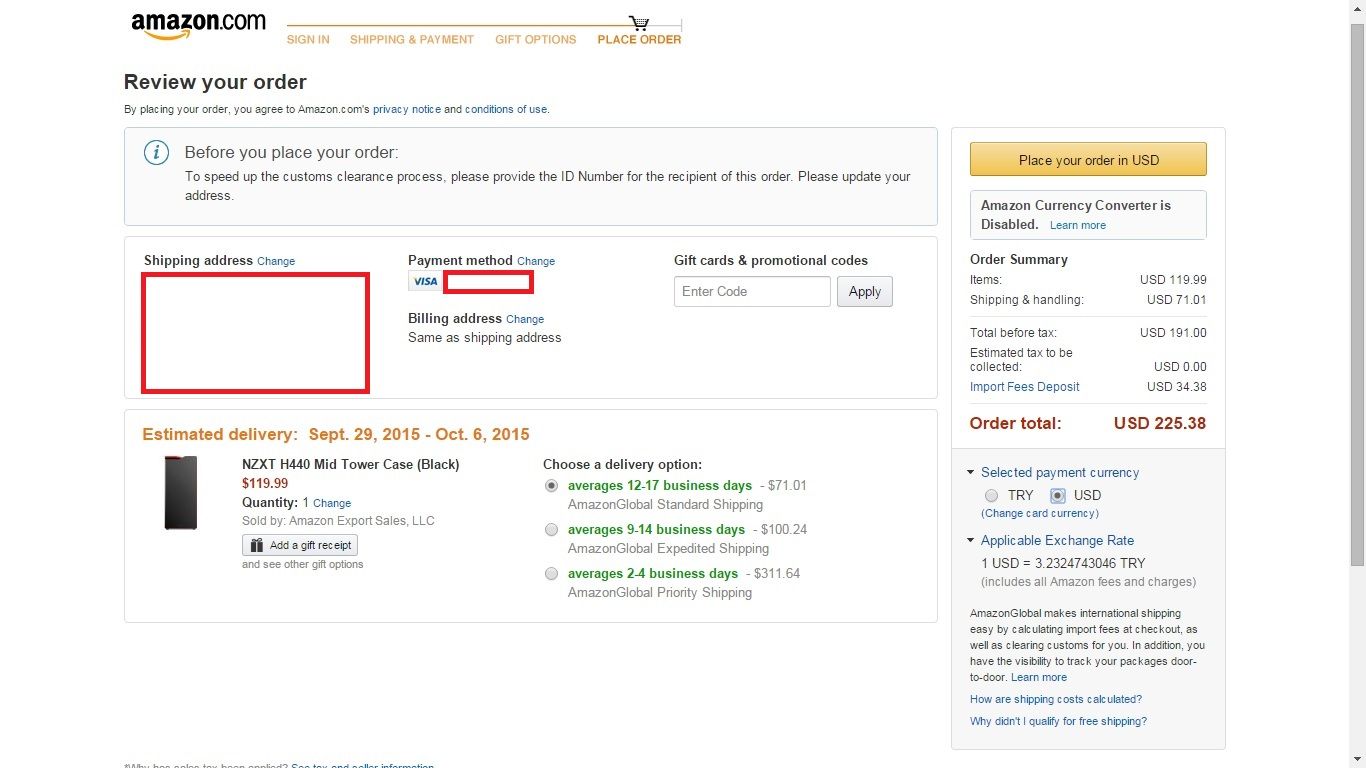Change the item quantity
Image resolution: width=1366 pixels, height=768 pixels.
(x=332, y=504)
